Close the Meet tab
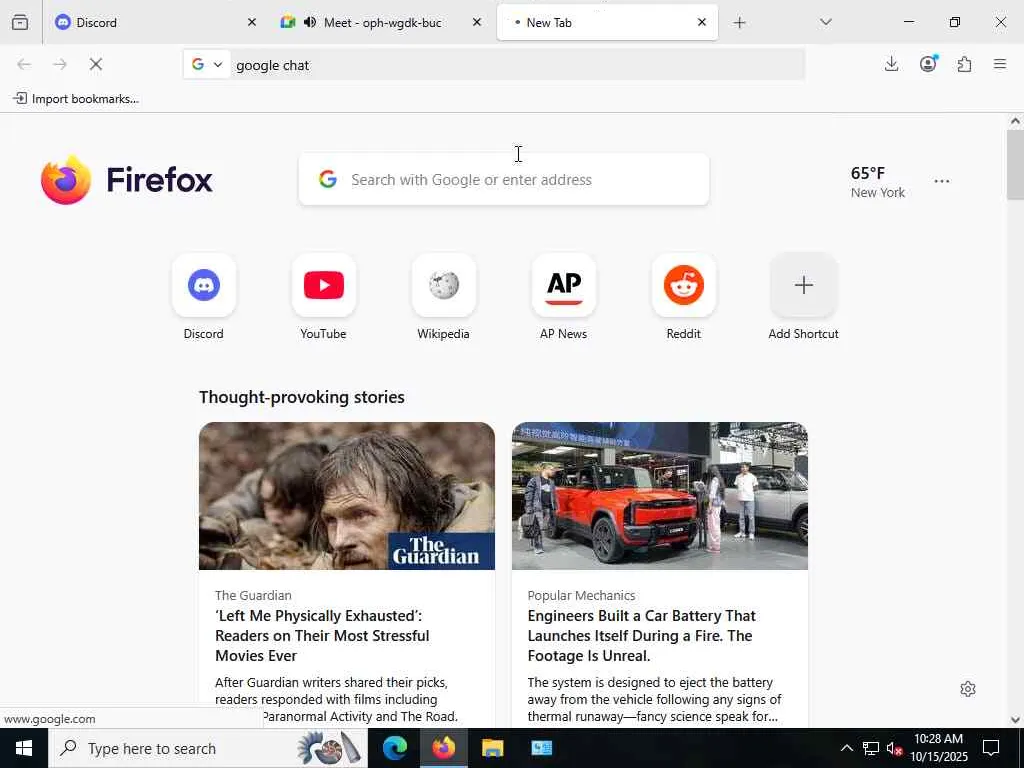Screen dimensions: 1024x768 pos(477,22)
